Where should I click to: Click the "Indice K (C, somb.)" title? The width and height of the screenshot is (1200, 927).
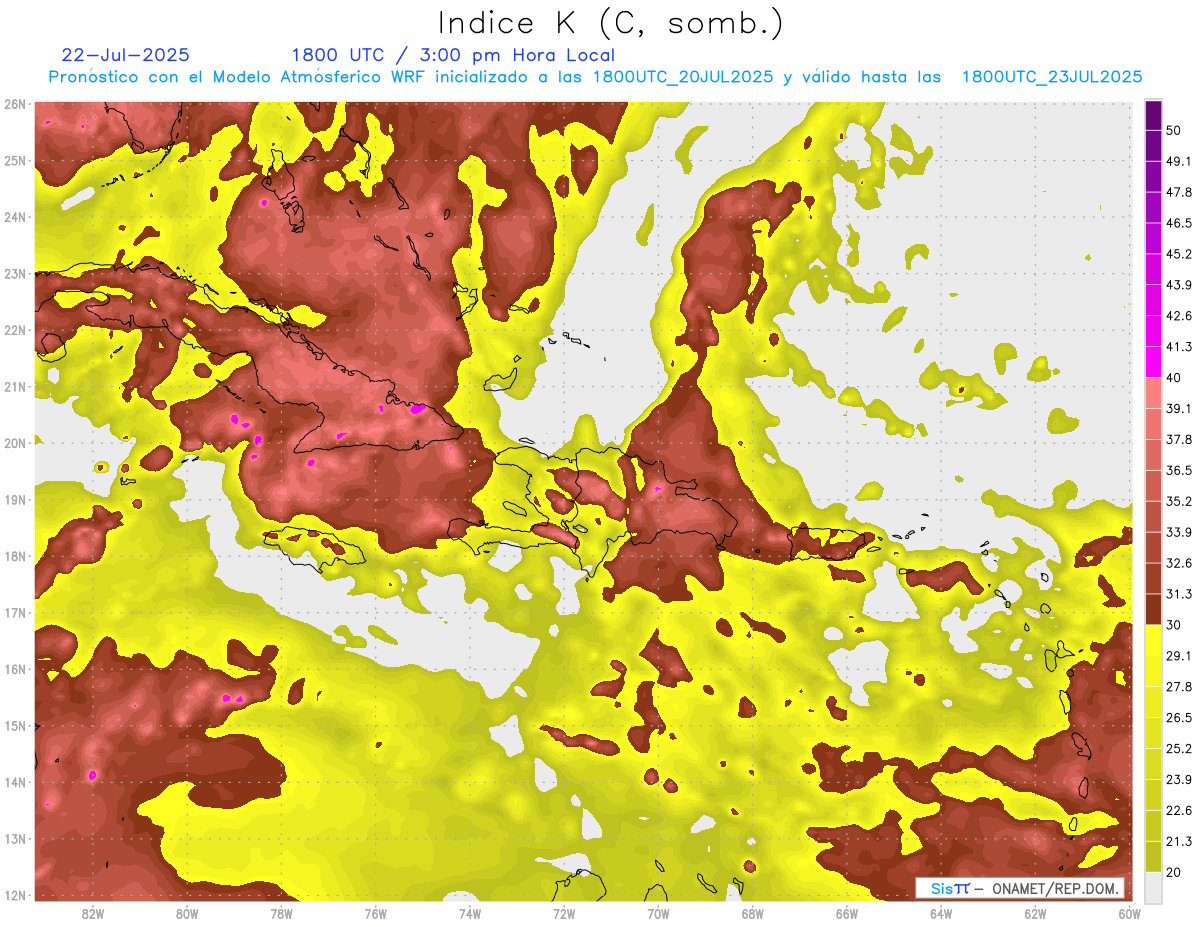[611, 23]
